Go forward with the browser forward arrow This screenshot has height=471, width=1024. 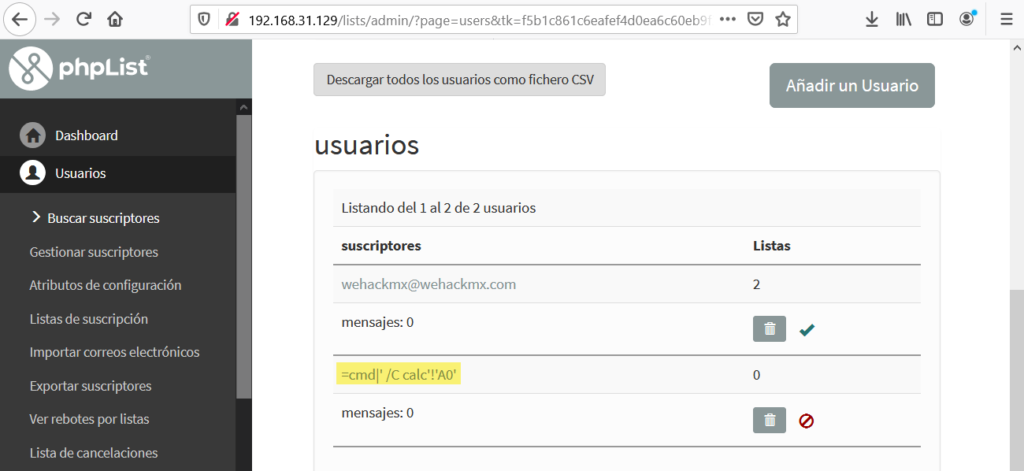[52, 20]
